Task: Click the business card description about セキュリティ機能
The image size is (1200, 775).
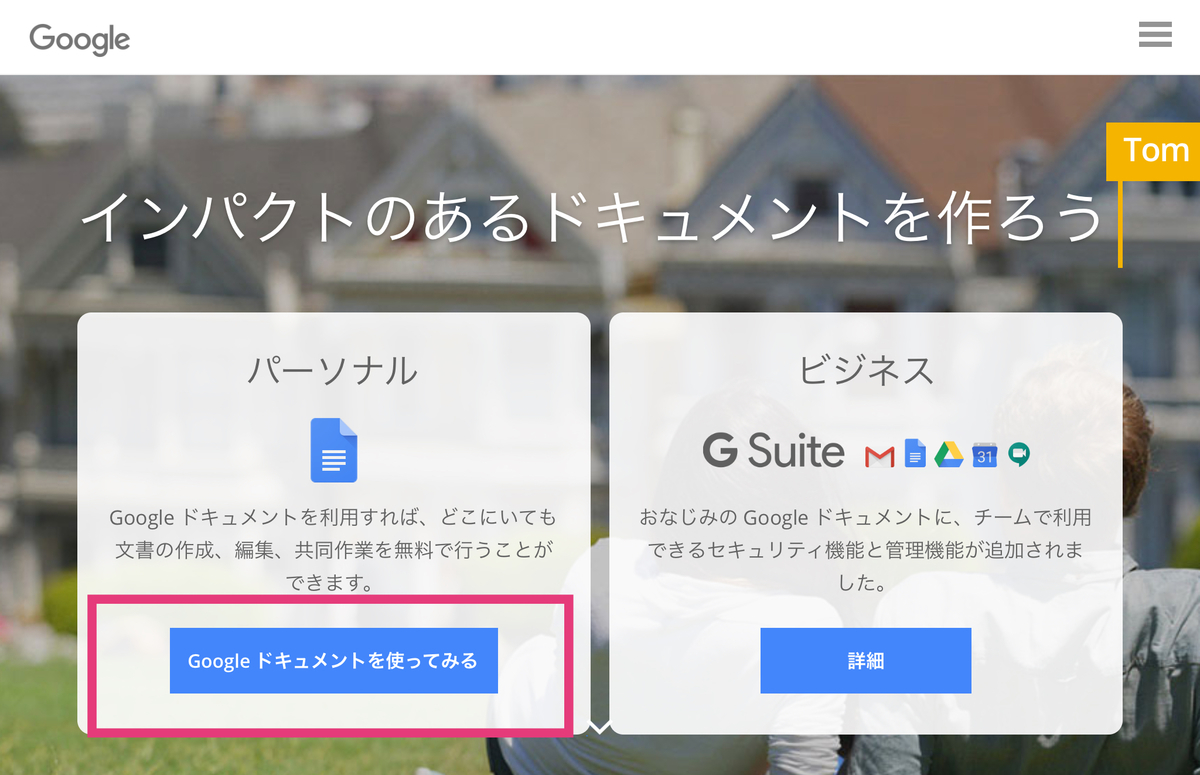Action: (x=866, y=550)
